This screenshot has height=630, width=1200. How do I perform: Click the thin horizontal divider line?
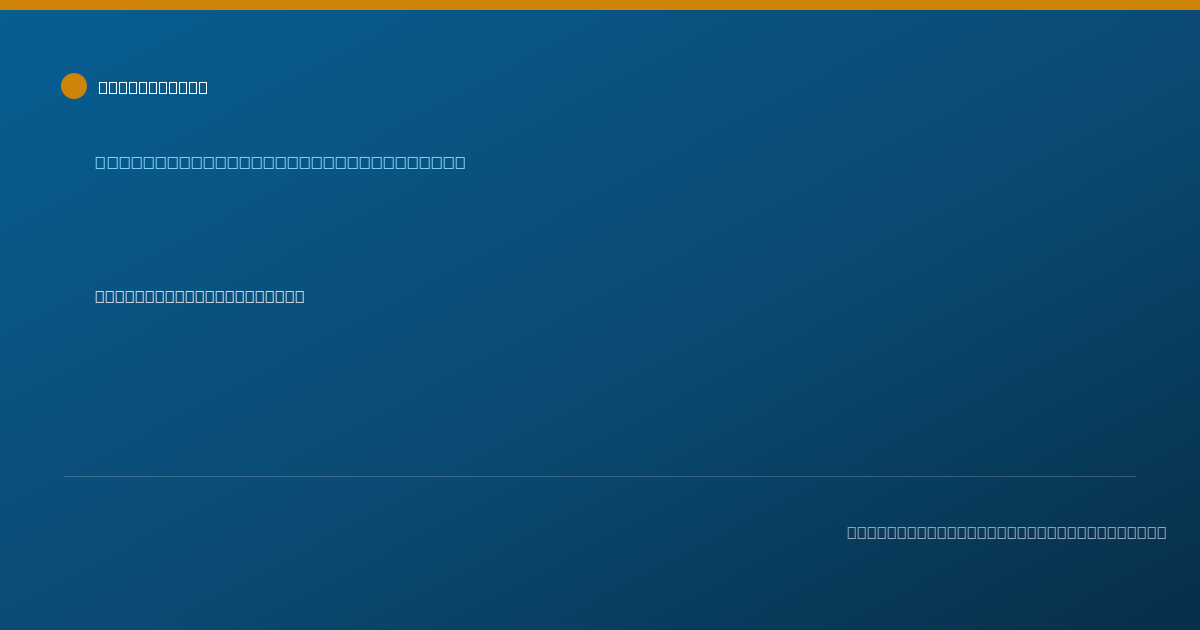click(x=600, y=476)
